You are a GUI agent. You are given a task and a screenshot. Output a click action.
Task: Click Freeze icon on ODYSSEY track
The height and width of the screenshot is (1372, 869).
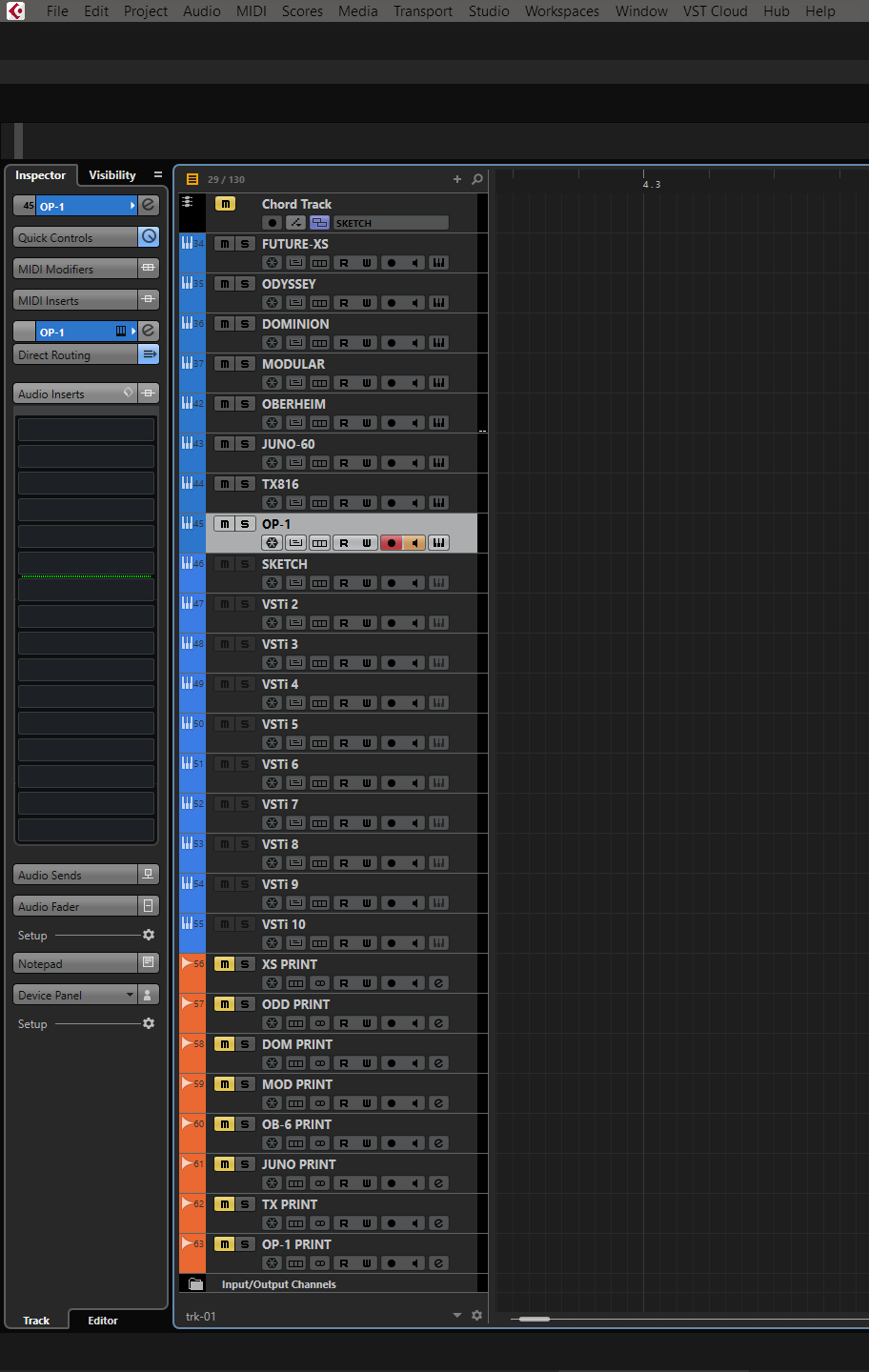pyautogui.click(x=273, y=303)
